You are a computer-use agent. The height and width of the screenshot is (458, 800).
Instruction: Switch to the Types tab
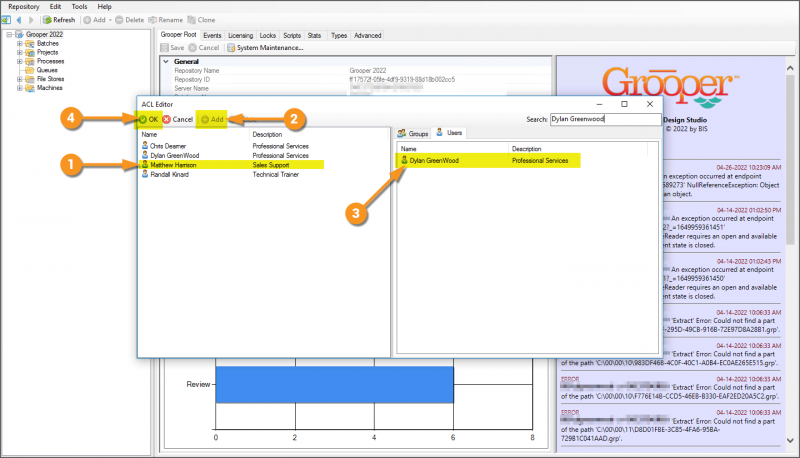coord(339,35)
